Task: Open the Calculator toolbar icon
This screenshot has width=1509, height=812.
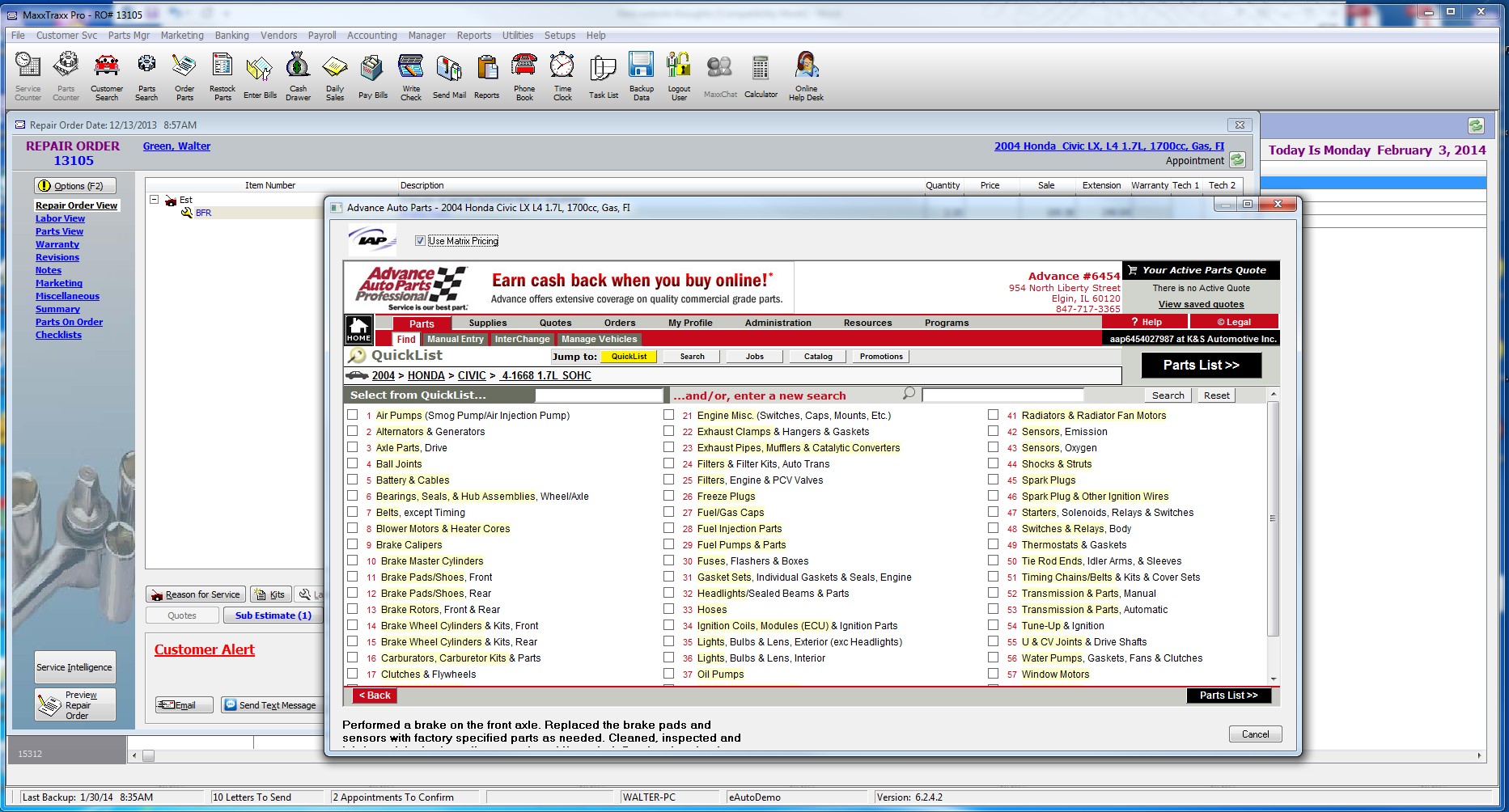Action: click(761, 76)
